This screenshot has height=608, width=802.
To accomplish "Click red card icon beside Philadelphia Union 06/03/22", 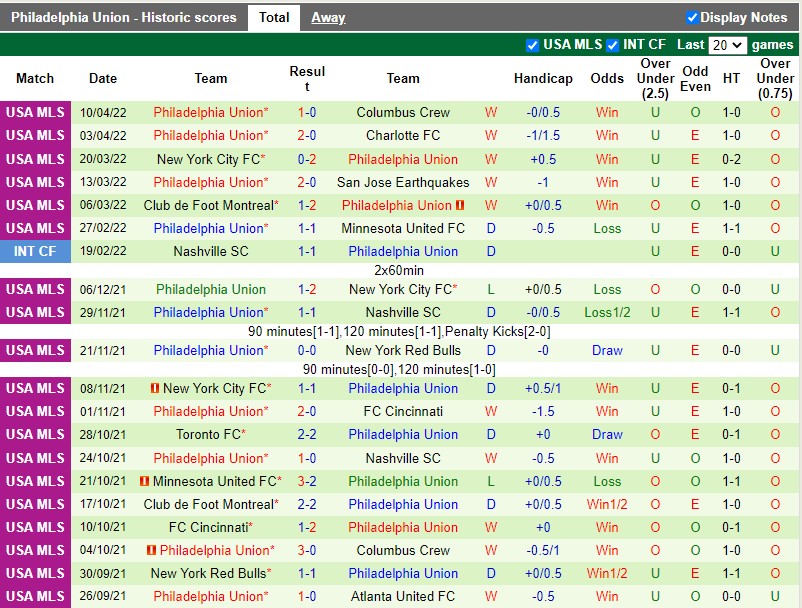I will point(460,205).
